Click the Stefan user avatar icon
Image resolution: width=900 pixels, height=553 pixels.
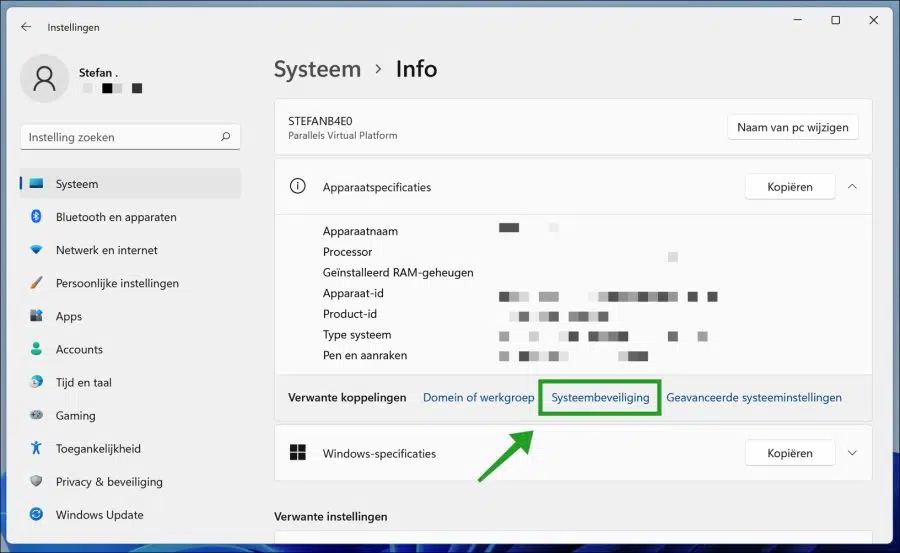[44, 79]
